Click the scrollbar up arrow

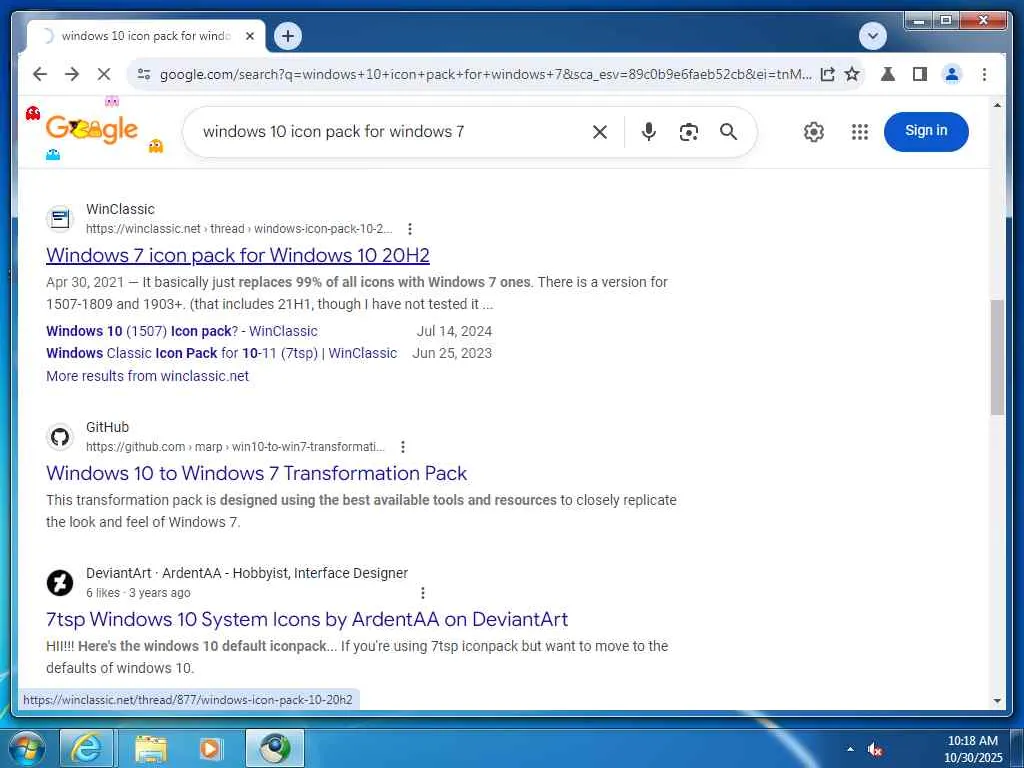click(x=997, y=104)
